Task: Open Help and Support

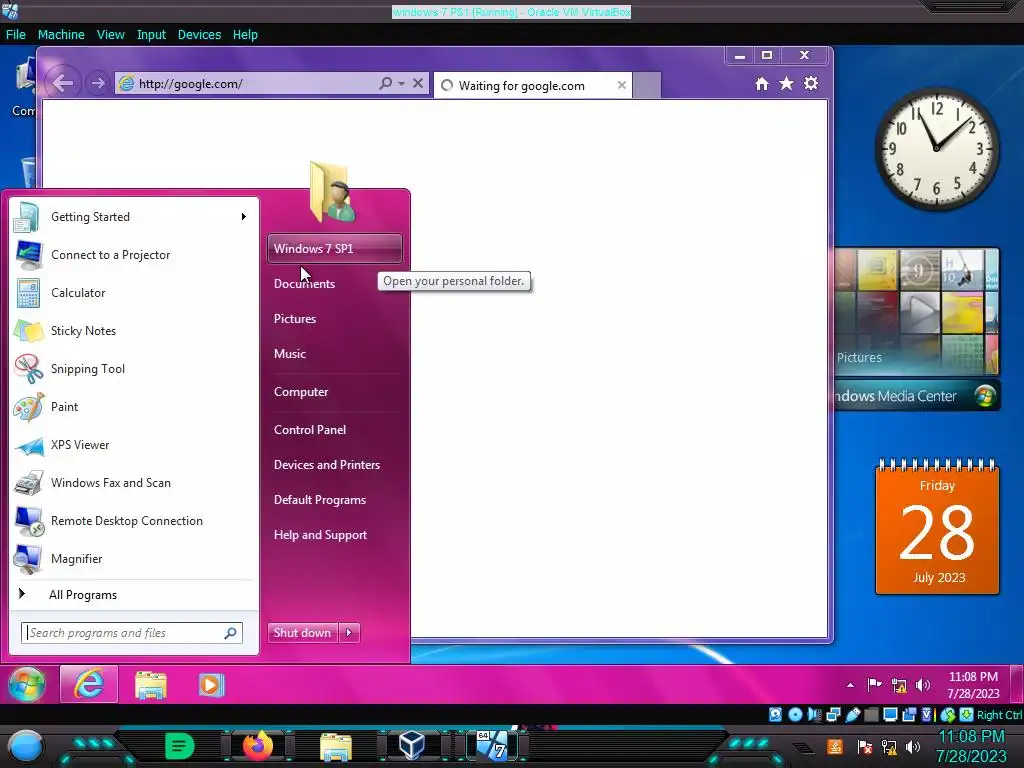Action: [320, 535]
